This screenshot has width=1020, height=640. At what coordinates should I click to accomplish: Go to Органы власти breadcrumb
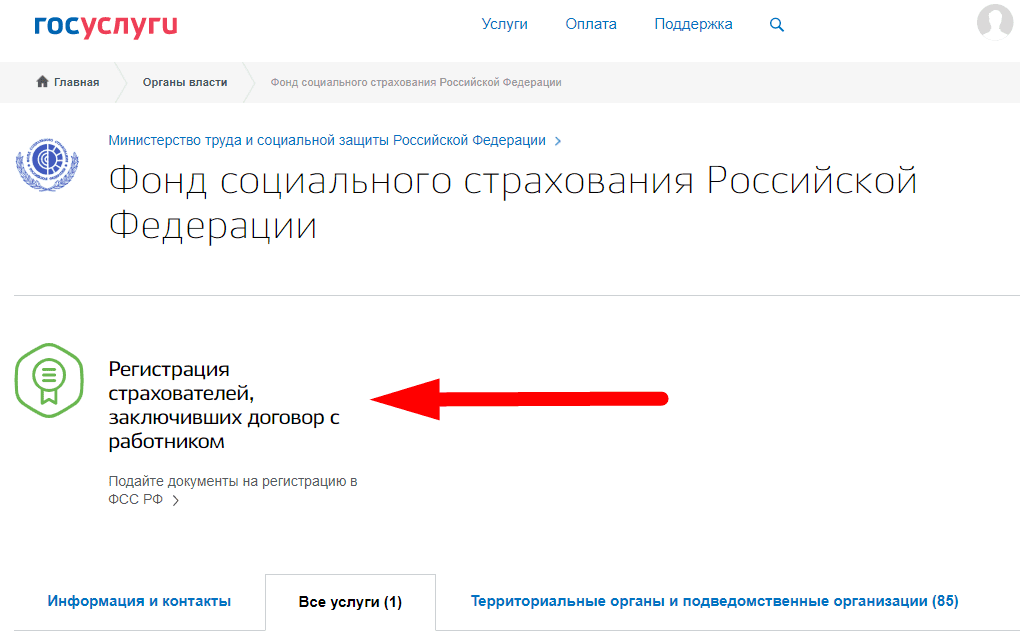pyautogui.click(x=185, y=82)
